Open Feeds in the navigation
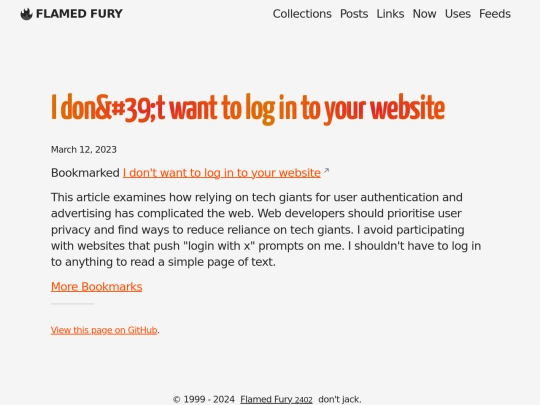This screenshot has width=540, height=405. click(495, 14)
